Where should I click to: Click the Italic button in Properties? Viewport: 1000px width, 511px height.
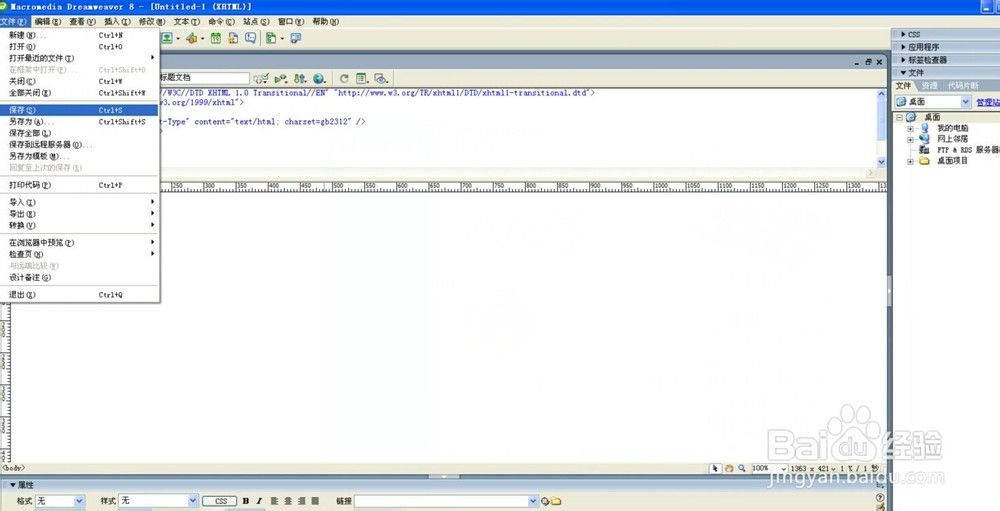tap(259, 501)
